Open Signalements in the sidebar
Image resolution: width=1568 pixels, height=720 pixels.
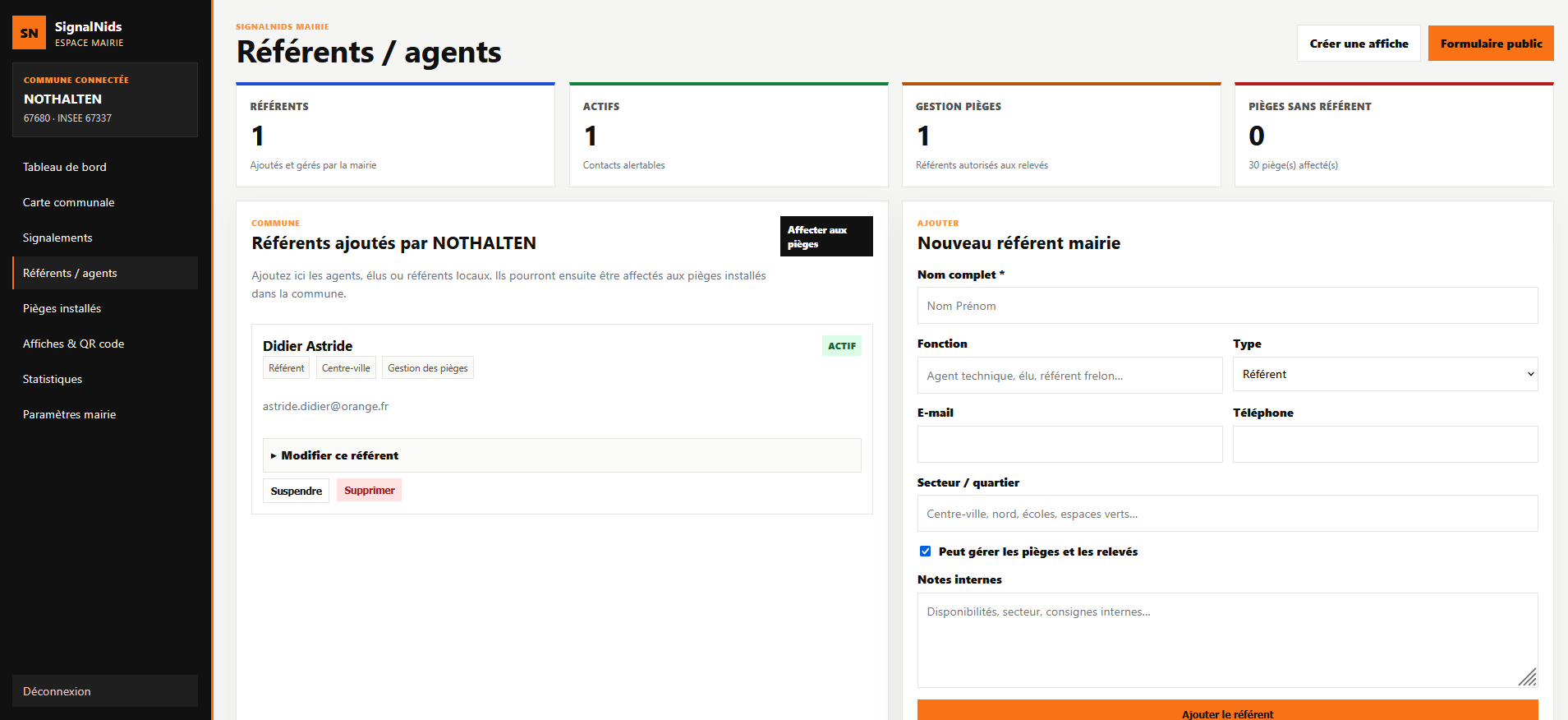105,238
